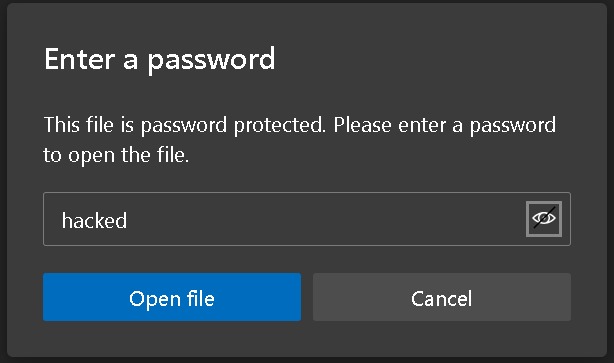
Task: Place the cursor after the text "hacked"
Action: pos(128,220)
